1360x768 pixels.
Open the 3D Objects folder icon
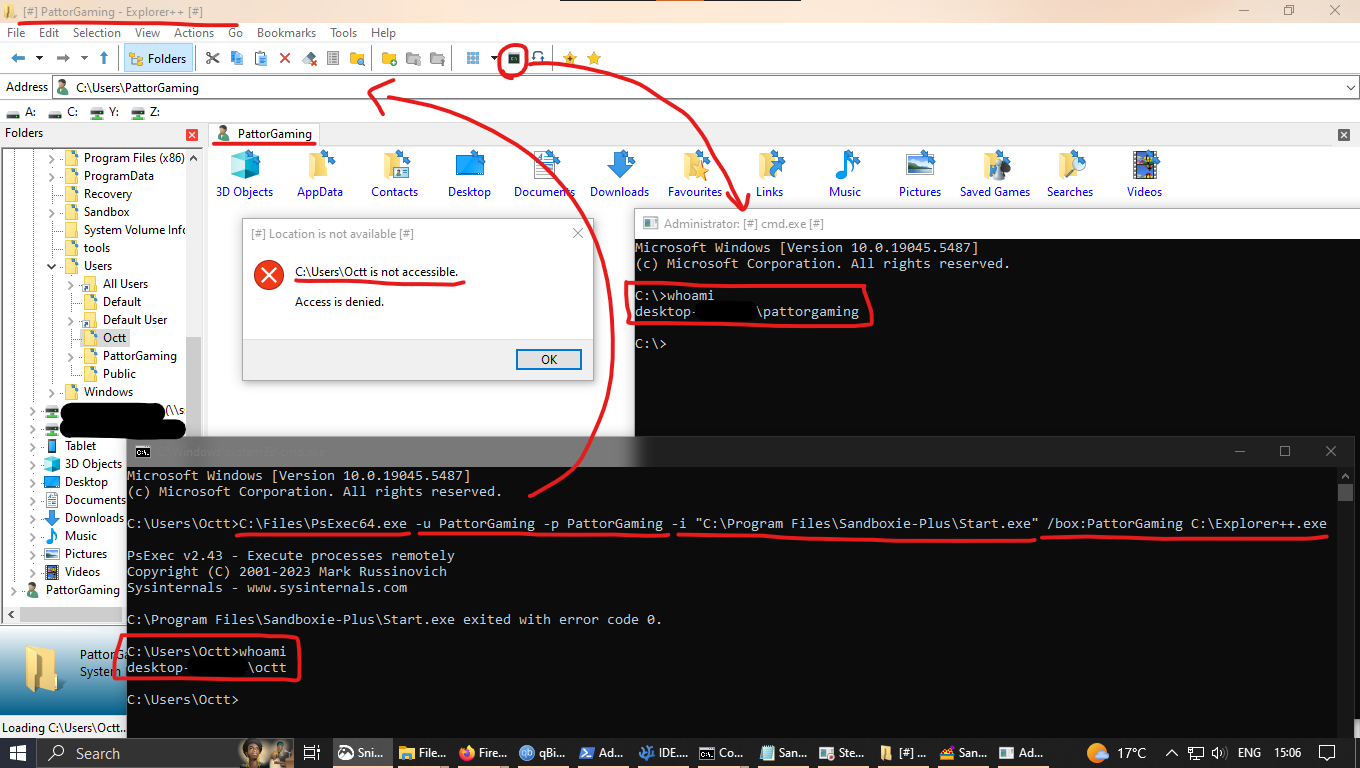point(245,174)
